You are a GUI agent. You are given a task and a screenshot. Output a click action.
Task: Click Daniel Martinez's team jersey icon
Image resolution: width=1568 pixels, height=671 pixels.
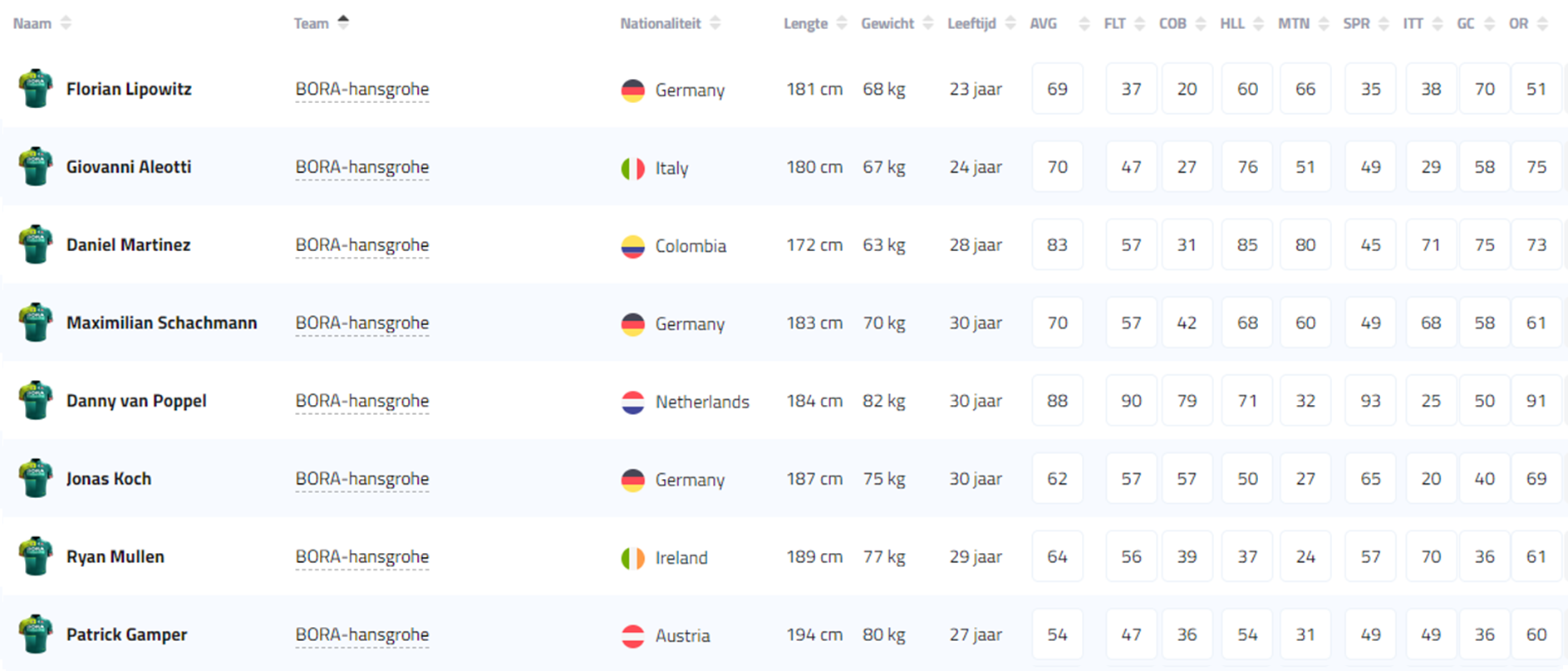coord(35,244)
